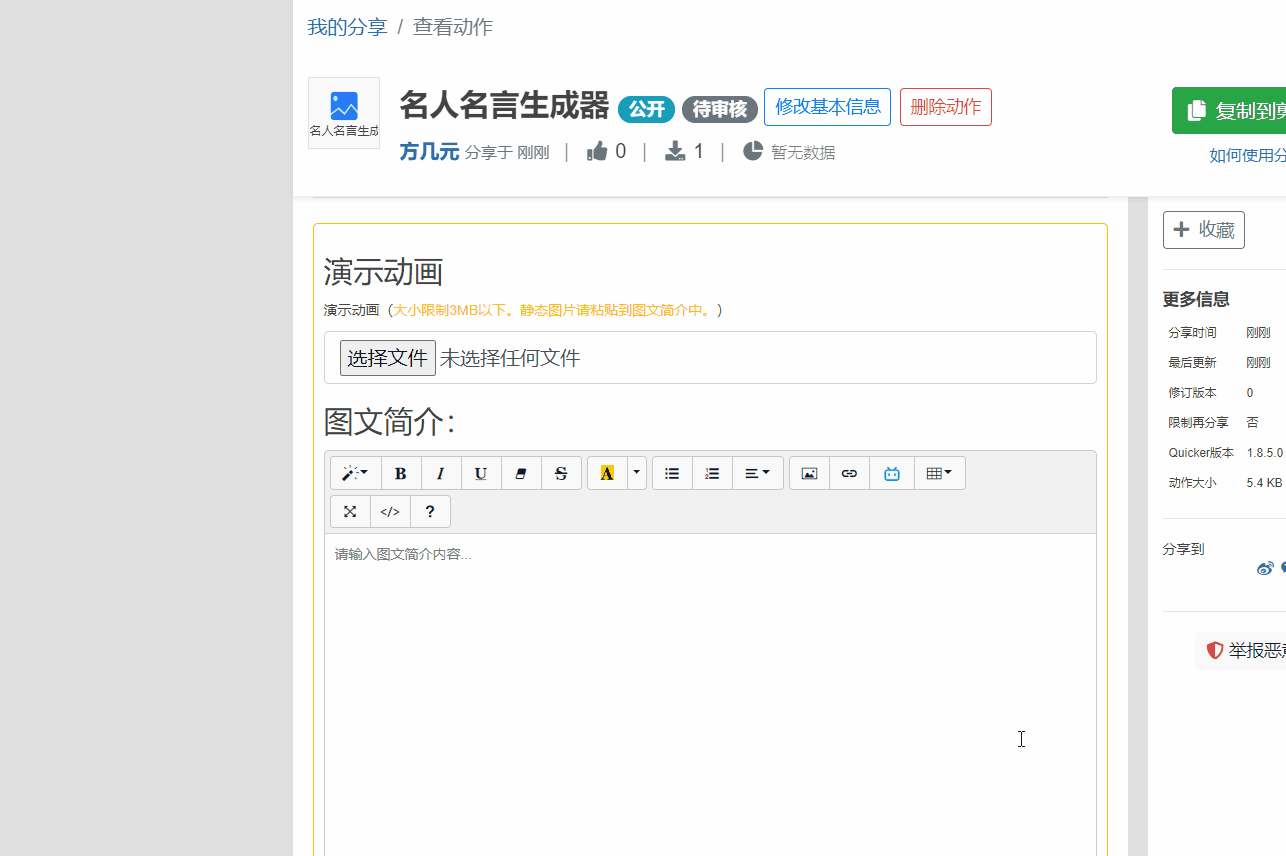Viewport: 1286px width, 856px height.
Task: Toggle underline formatting
Action: point(481,473)
